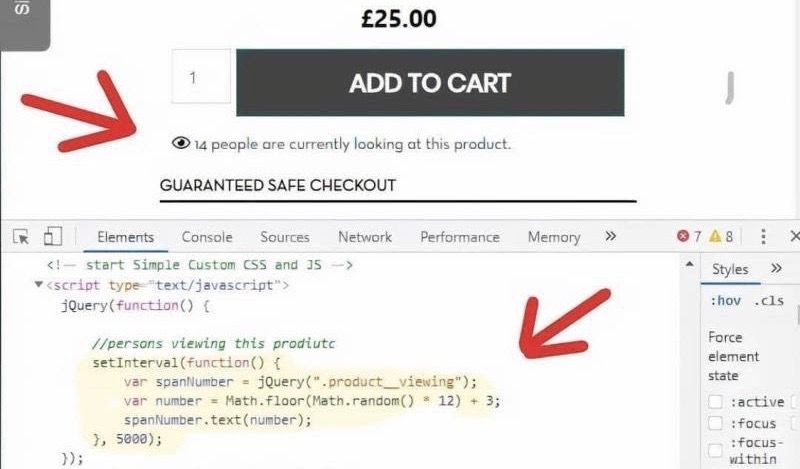Click the inspect element picker icon
800x469 pixels.
tap(21, 237)
